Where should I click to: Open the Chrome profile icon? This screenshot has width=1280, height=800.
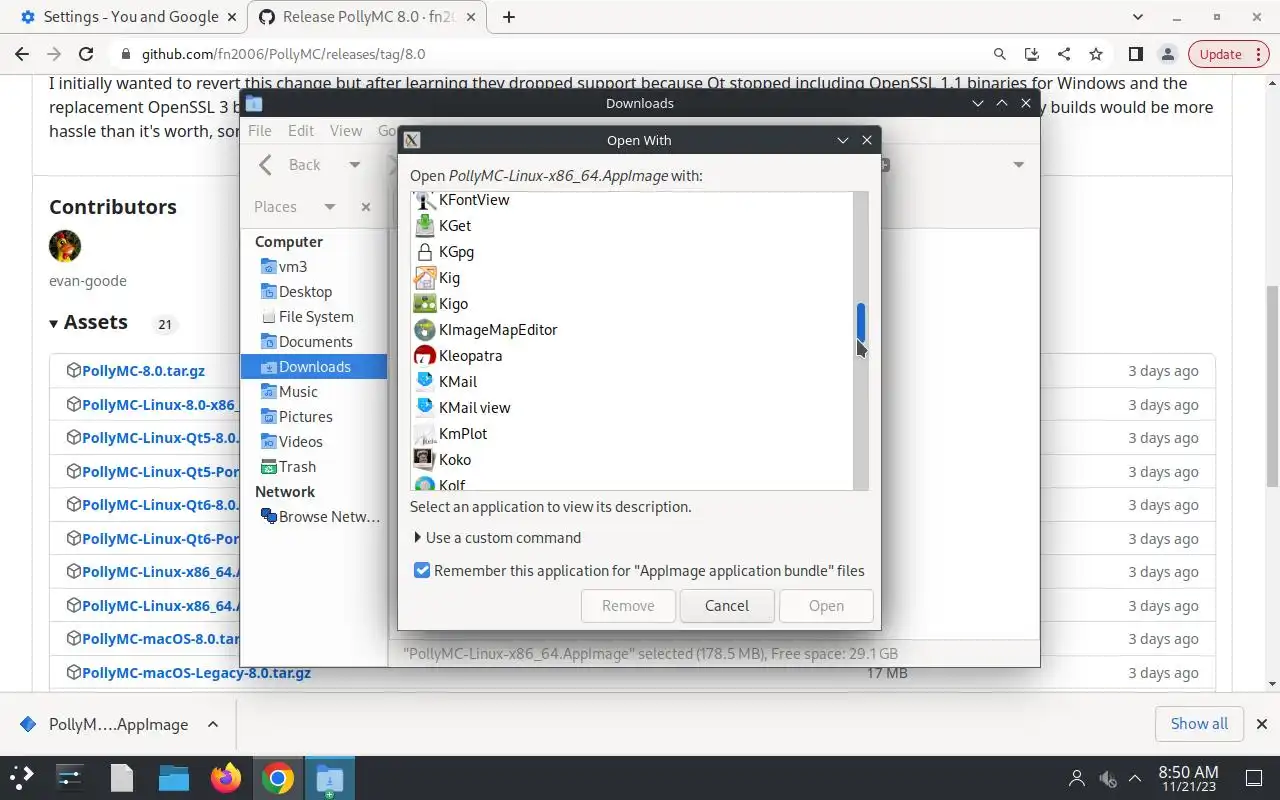(1167, 54)
